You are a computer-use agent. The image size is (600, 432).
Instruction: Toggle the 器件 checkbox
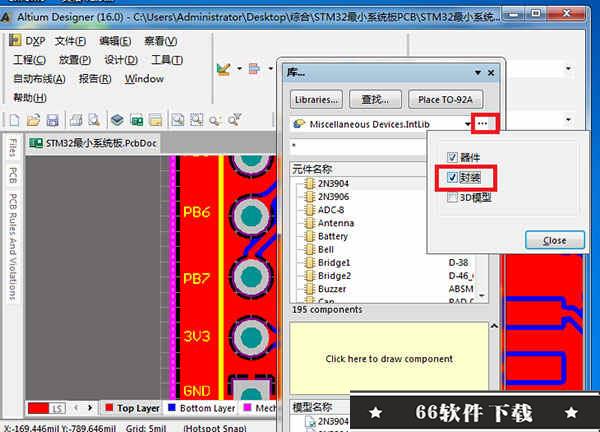pos(452,157)
